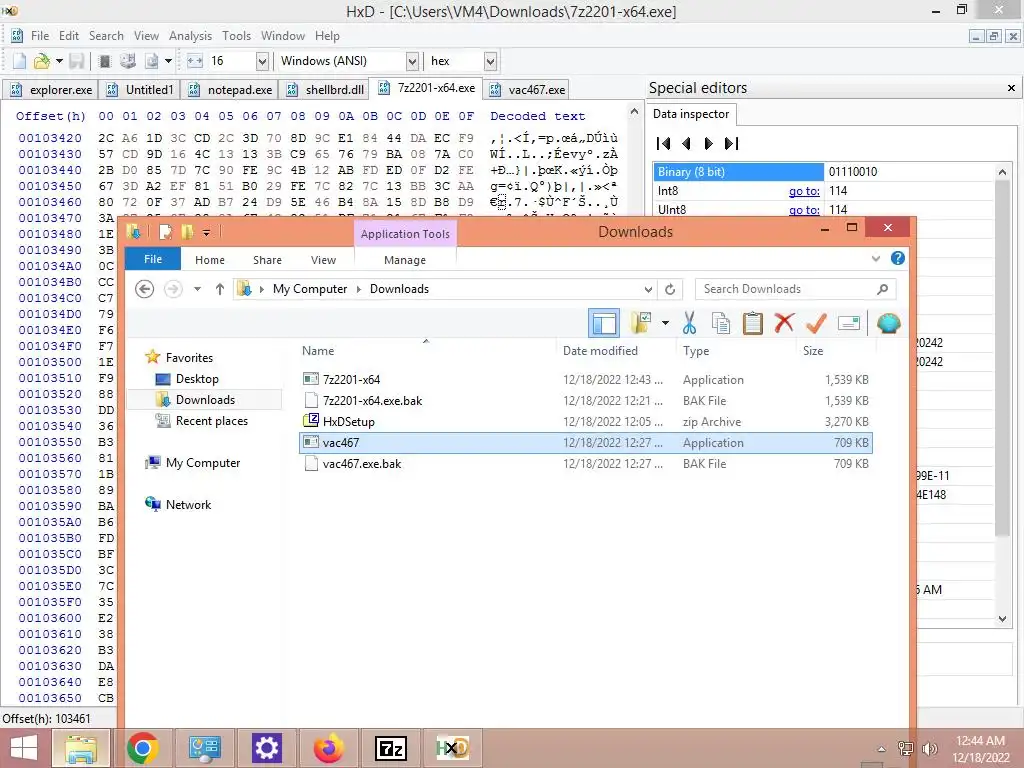The image size is (1024, 768).
Task: Click the Open RAM chip icon in HxD
Action: pyautogui.click(x=104, y=61)
